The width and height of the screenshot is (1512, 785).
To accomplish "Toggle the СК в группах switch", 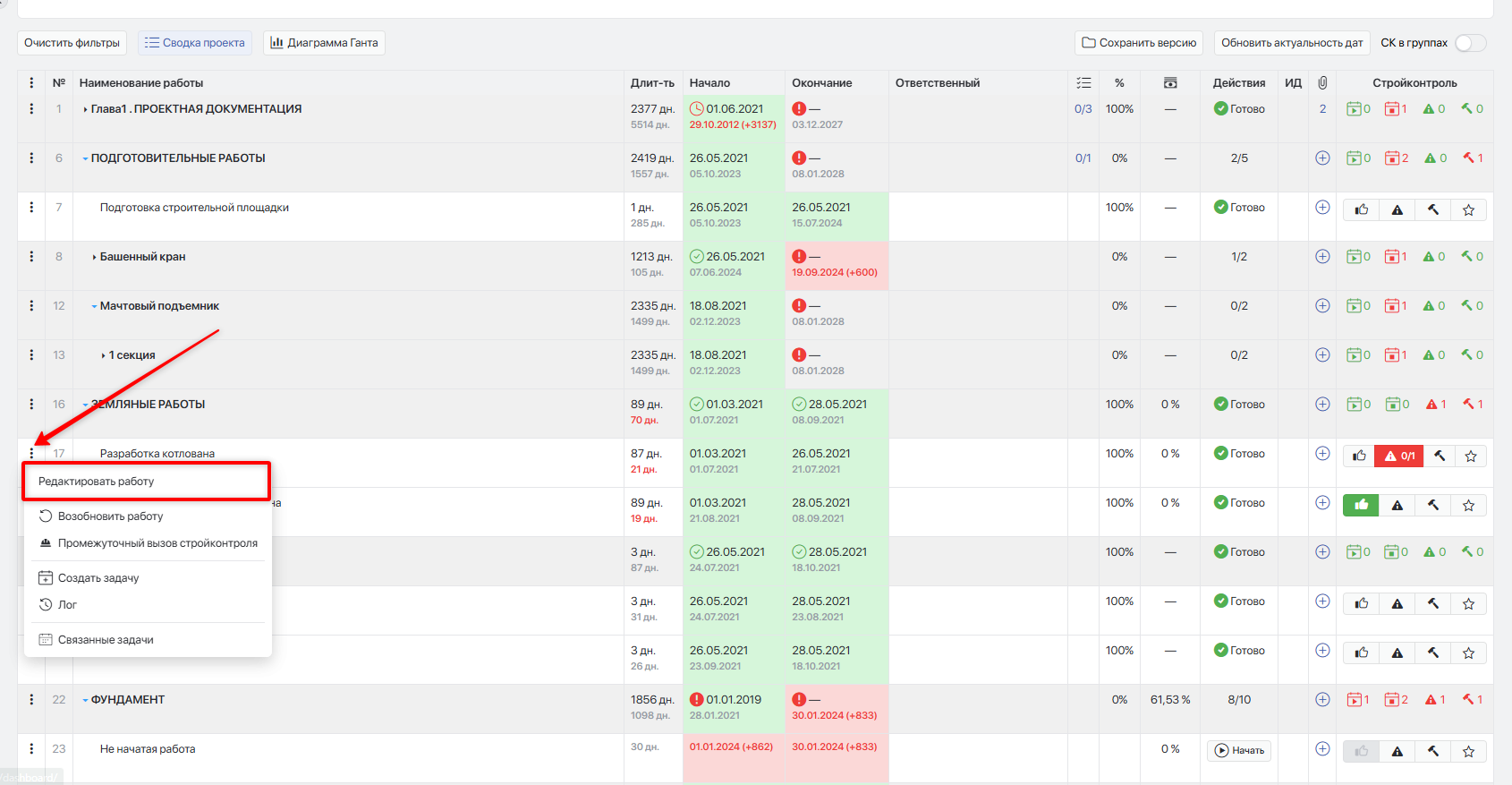I will [x=1470, y=43].
